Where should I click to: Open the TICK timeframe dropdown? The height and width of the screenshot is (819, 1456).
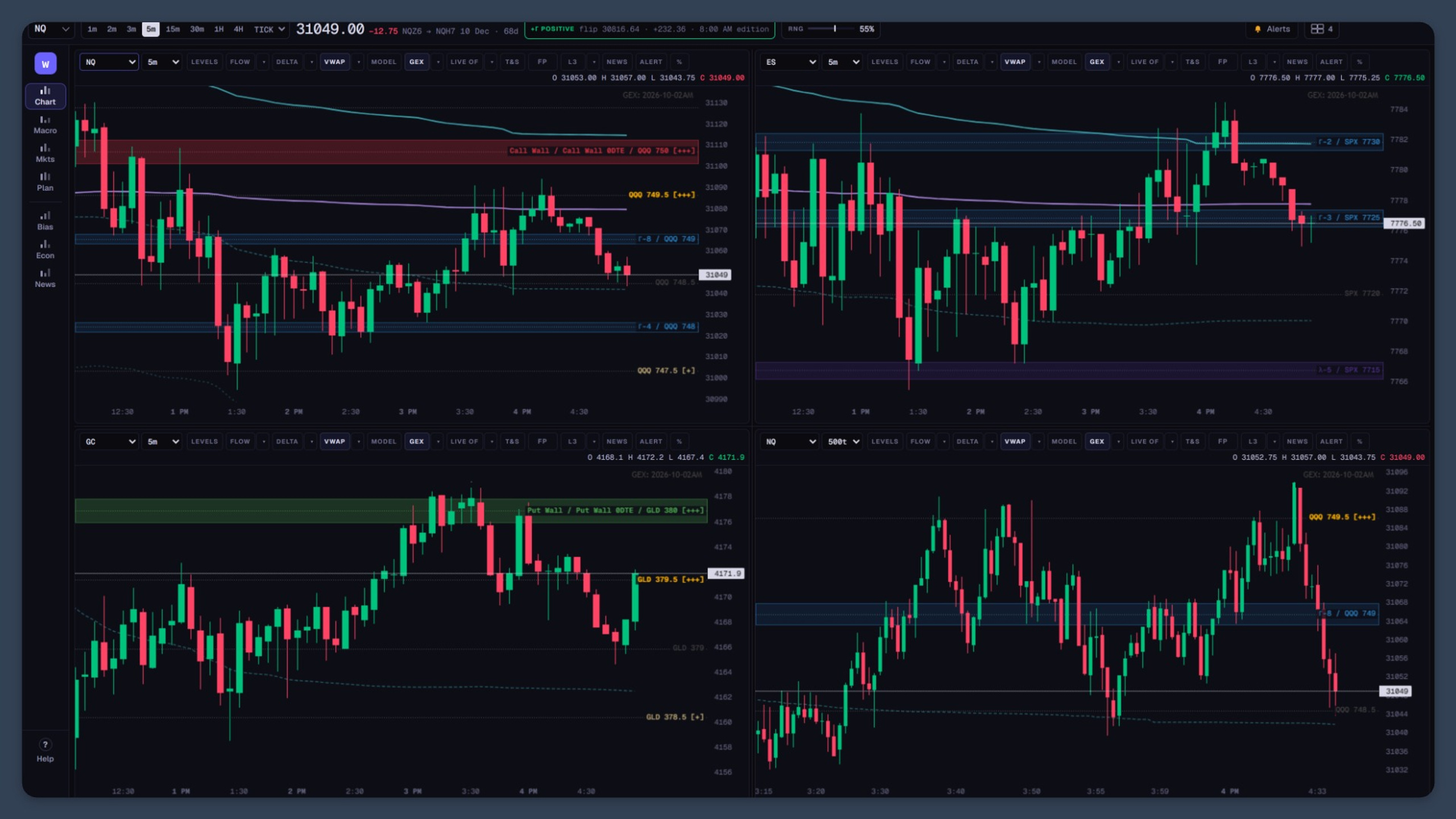pos(269,29)
